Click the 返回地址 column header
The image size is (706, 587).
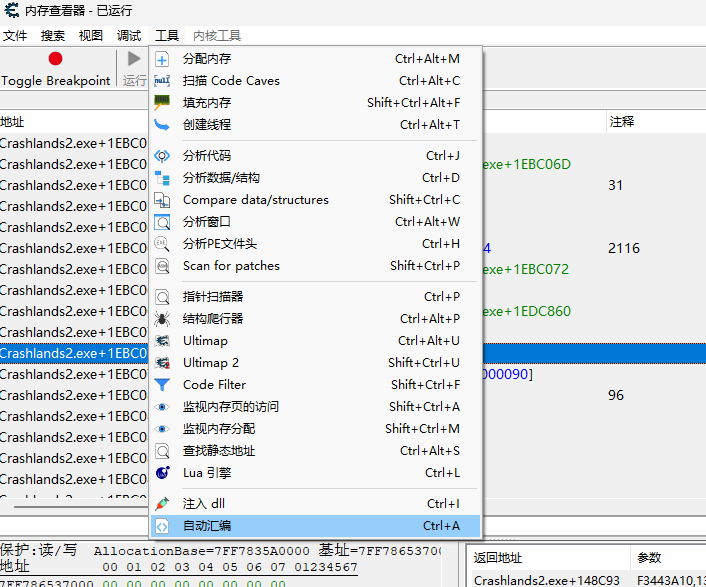click(498, 558)
